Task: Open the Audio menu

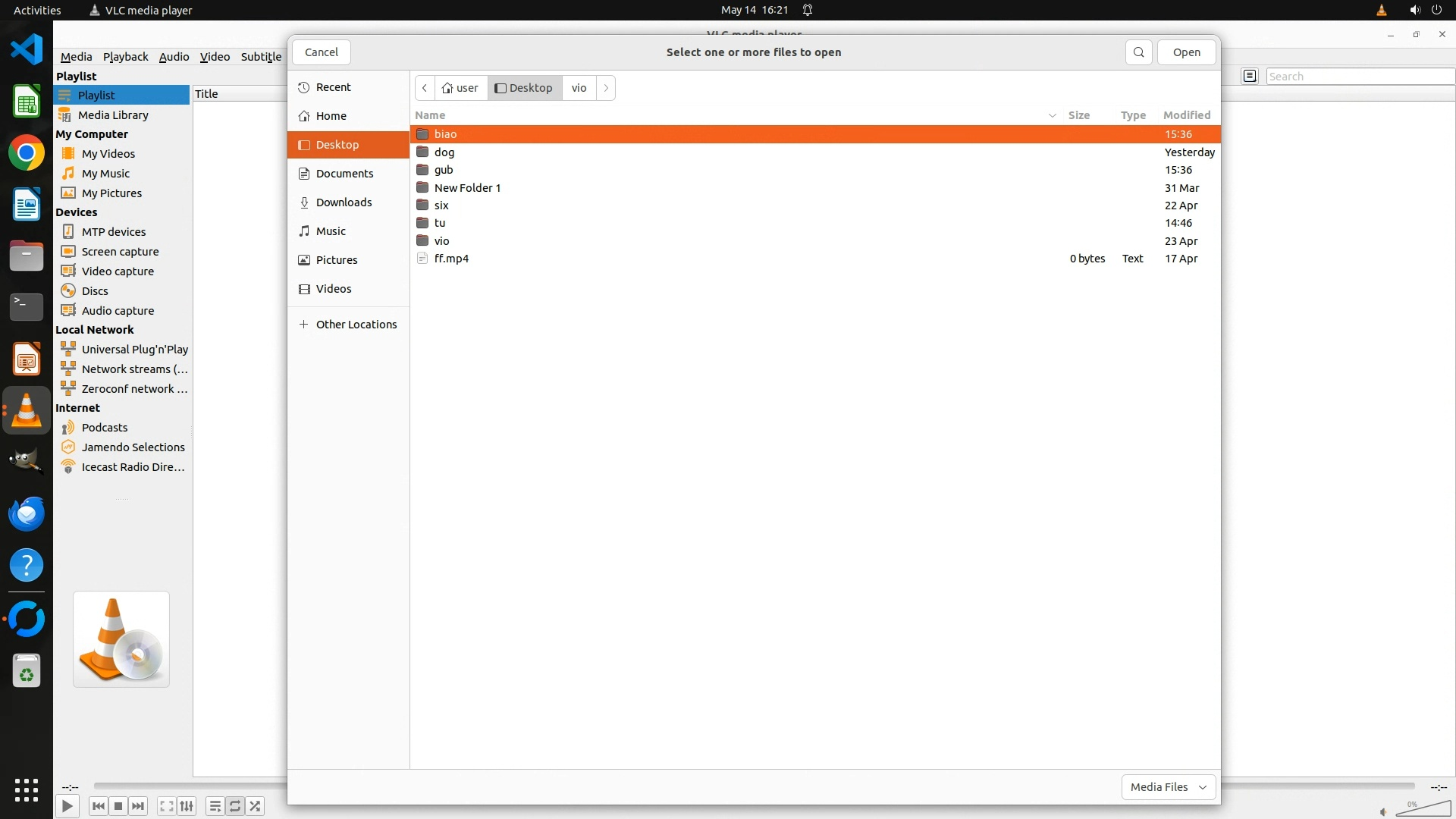Action: coord(174,57)
